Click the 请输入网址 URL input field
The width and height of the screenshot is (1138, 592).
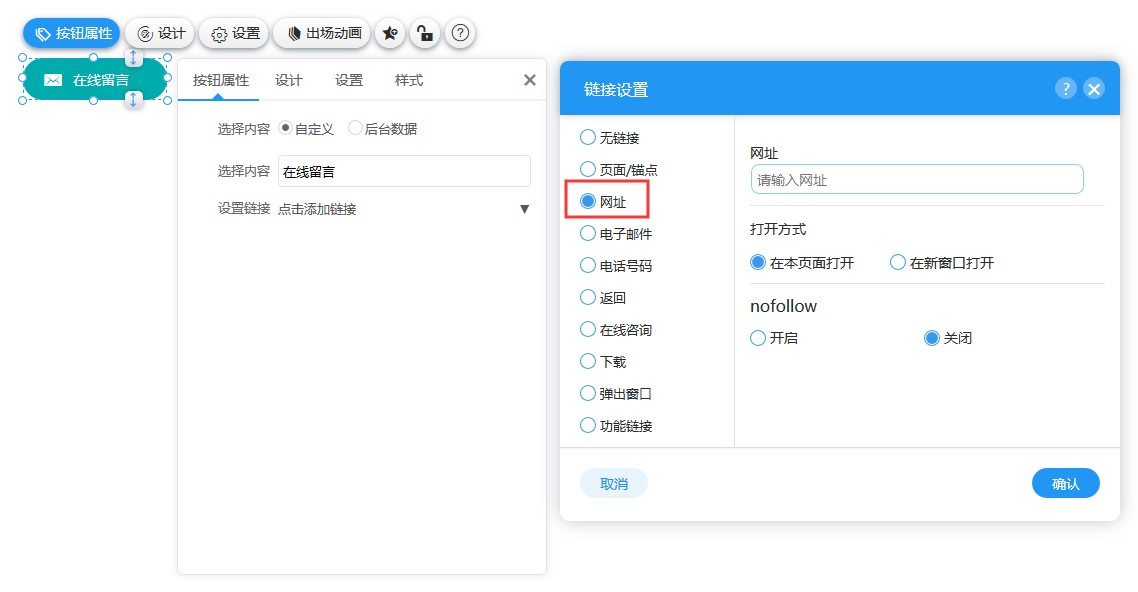917,179
